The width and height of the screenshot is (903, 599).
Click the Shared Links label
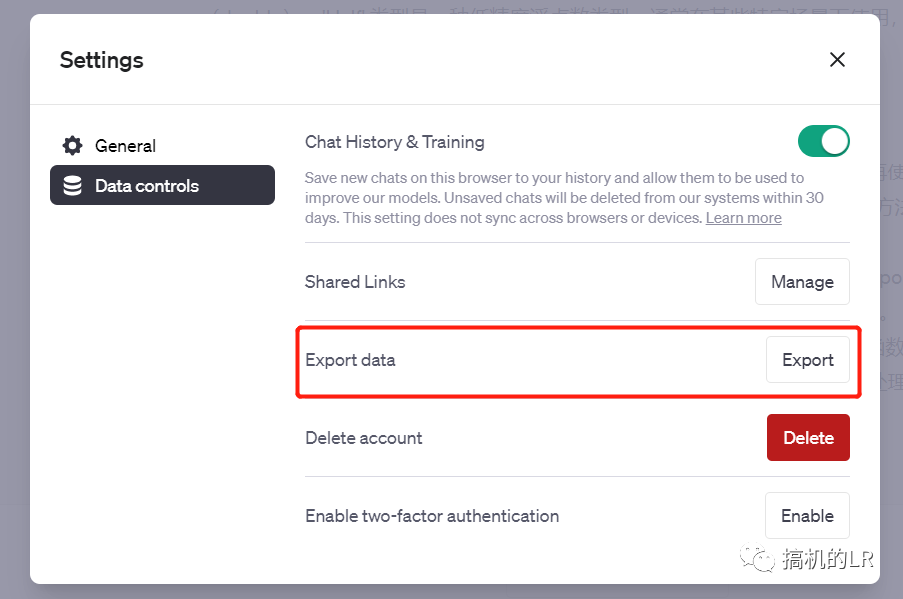[x=355, y=282]
